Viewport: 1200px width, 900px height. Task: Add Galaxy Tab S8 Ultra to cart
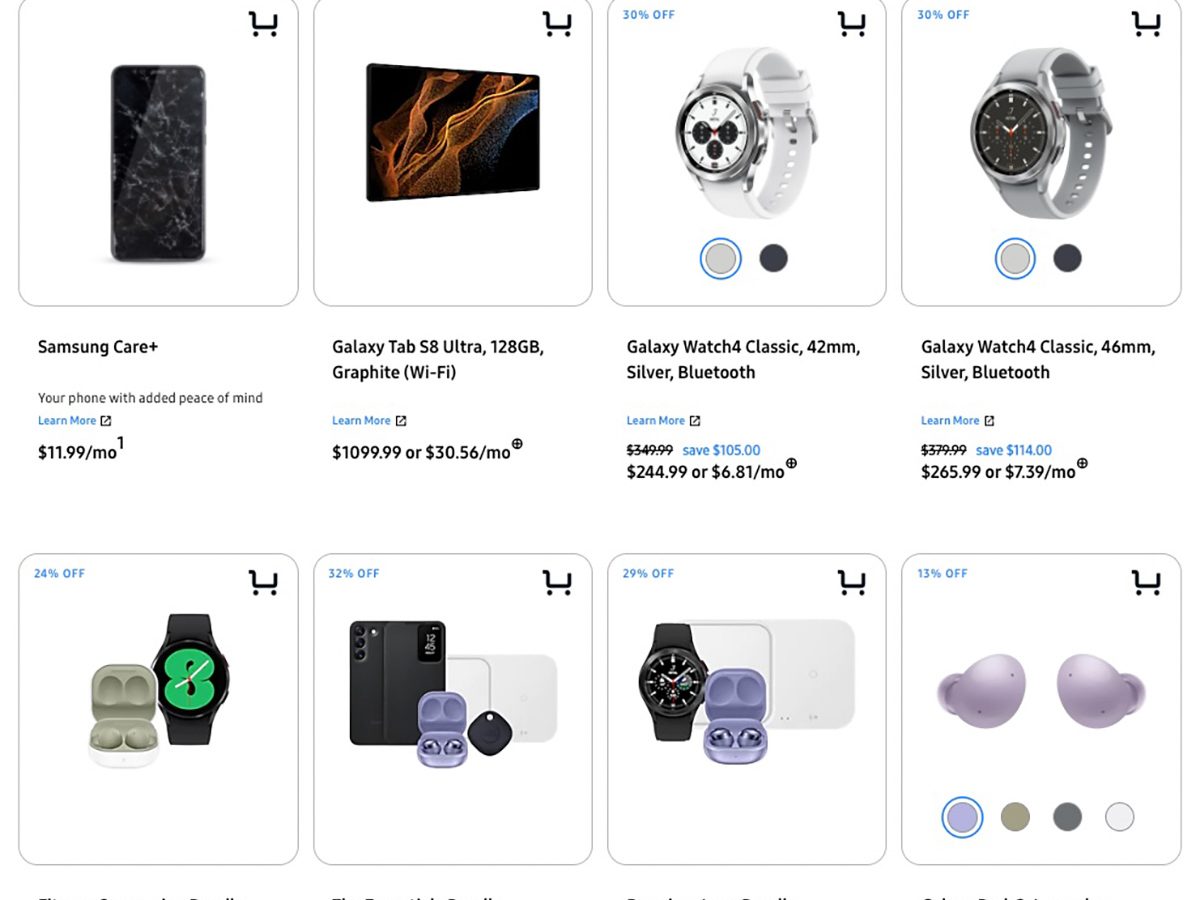557,24
